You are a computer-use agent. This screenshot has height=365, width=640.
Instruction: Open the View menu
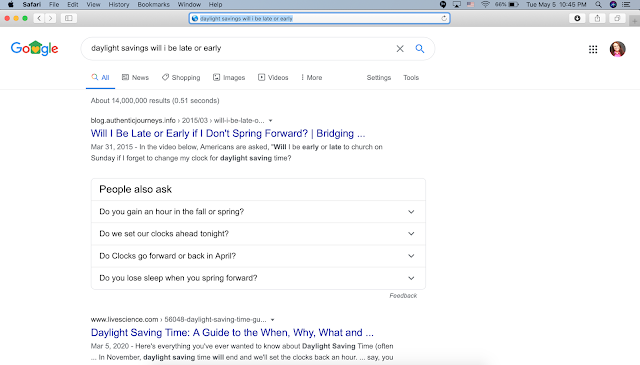[93, 4]
